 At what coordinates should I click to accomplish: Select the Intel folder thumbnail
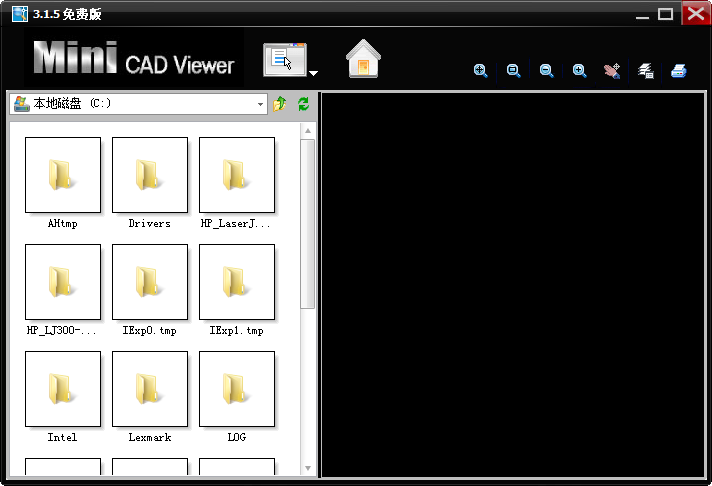coord(63,389)
